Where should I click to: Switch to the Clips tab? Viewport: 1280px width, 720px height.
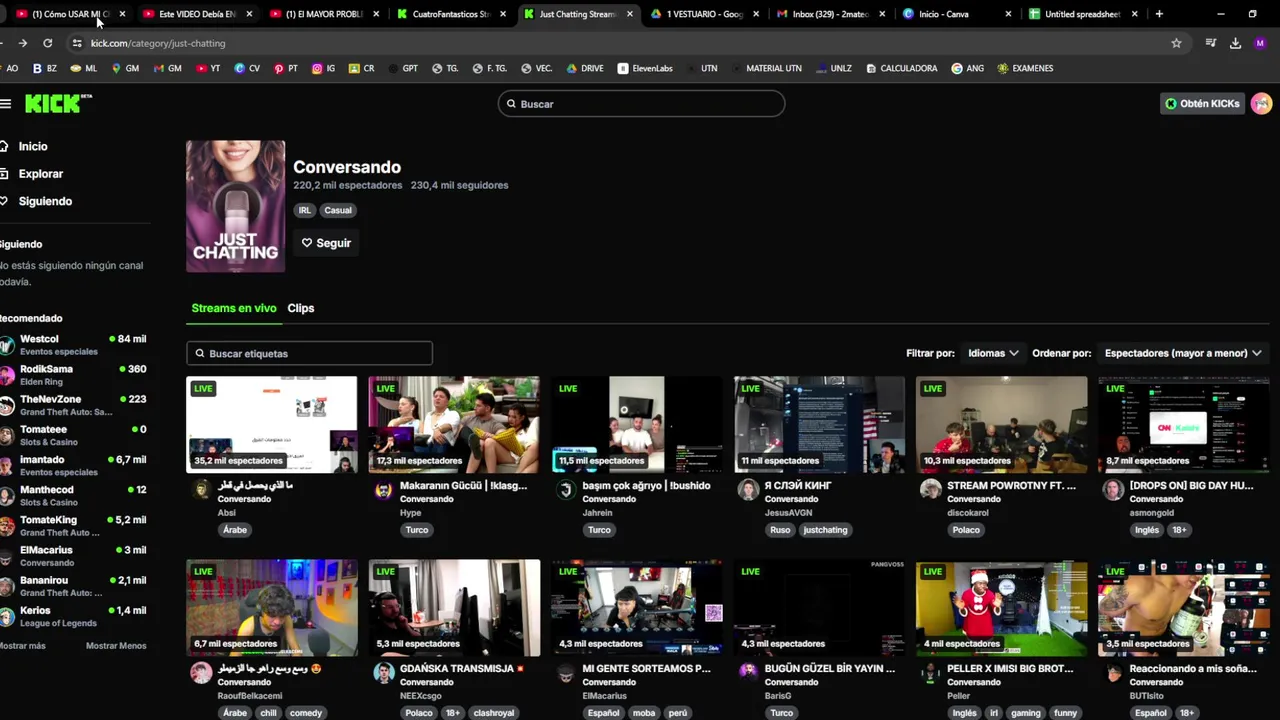click(301, 308)
